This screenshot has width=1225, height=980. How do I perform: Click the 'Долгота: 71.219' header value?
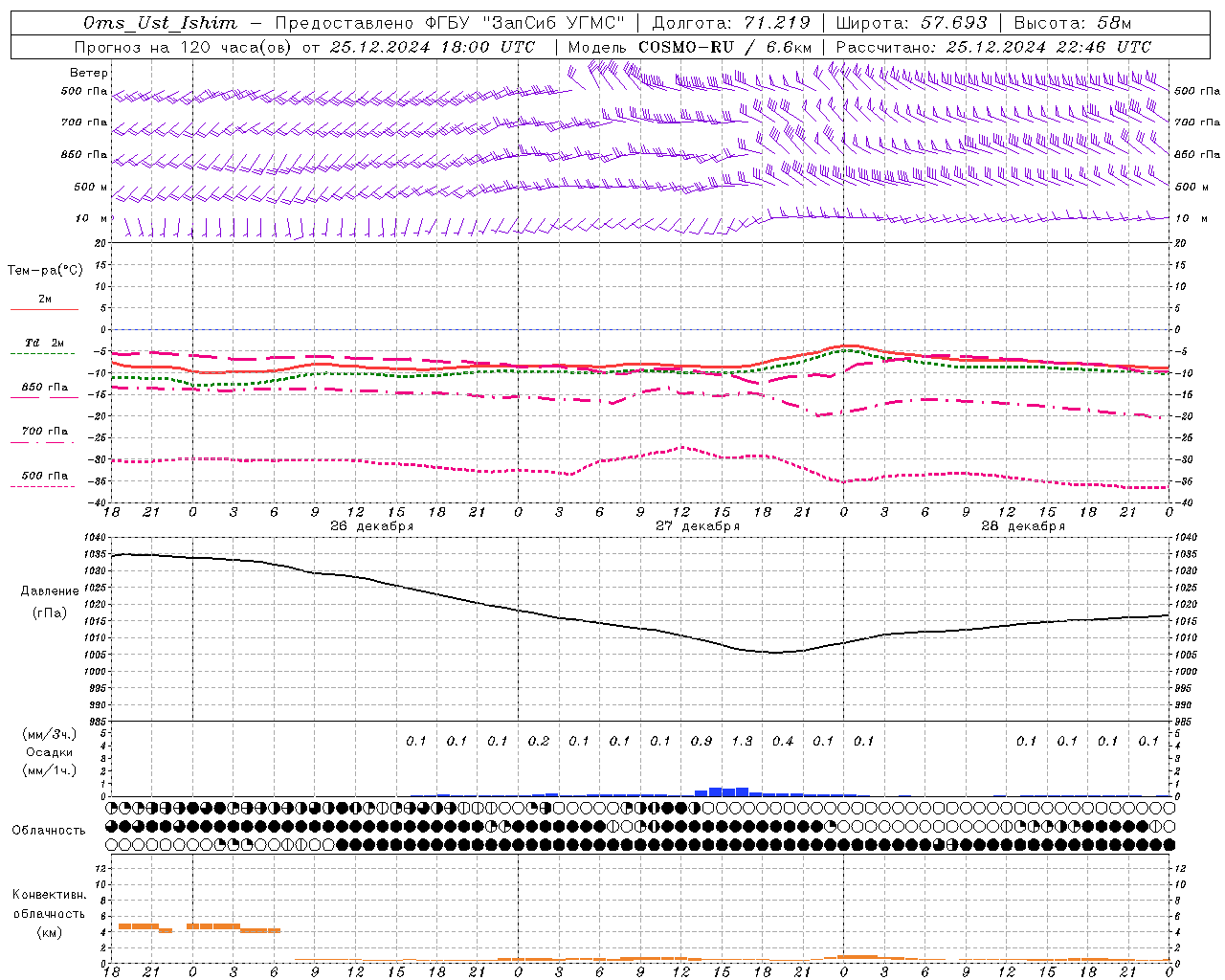click(731, 23)
